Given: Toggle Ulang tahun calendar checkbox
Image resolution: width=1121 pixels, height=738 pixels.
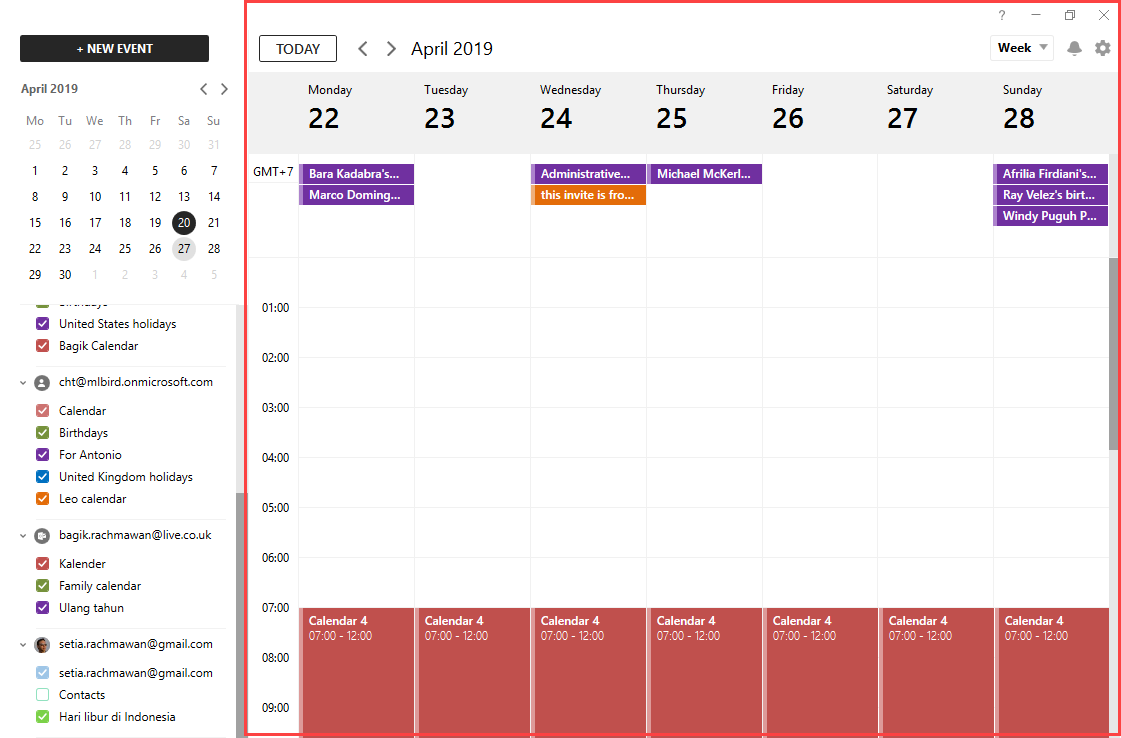Looking at the screenshot, I should (42, 608).
